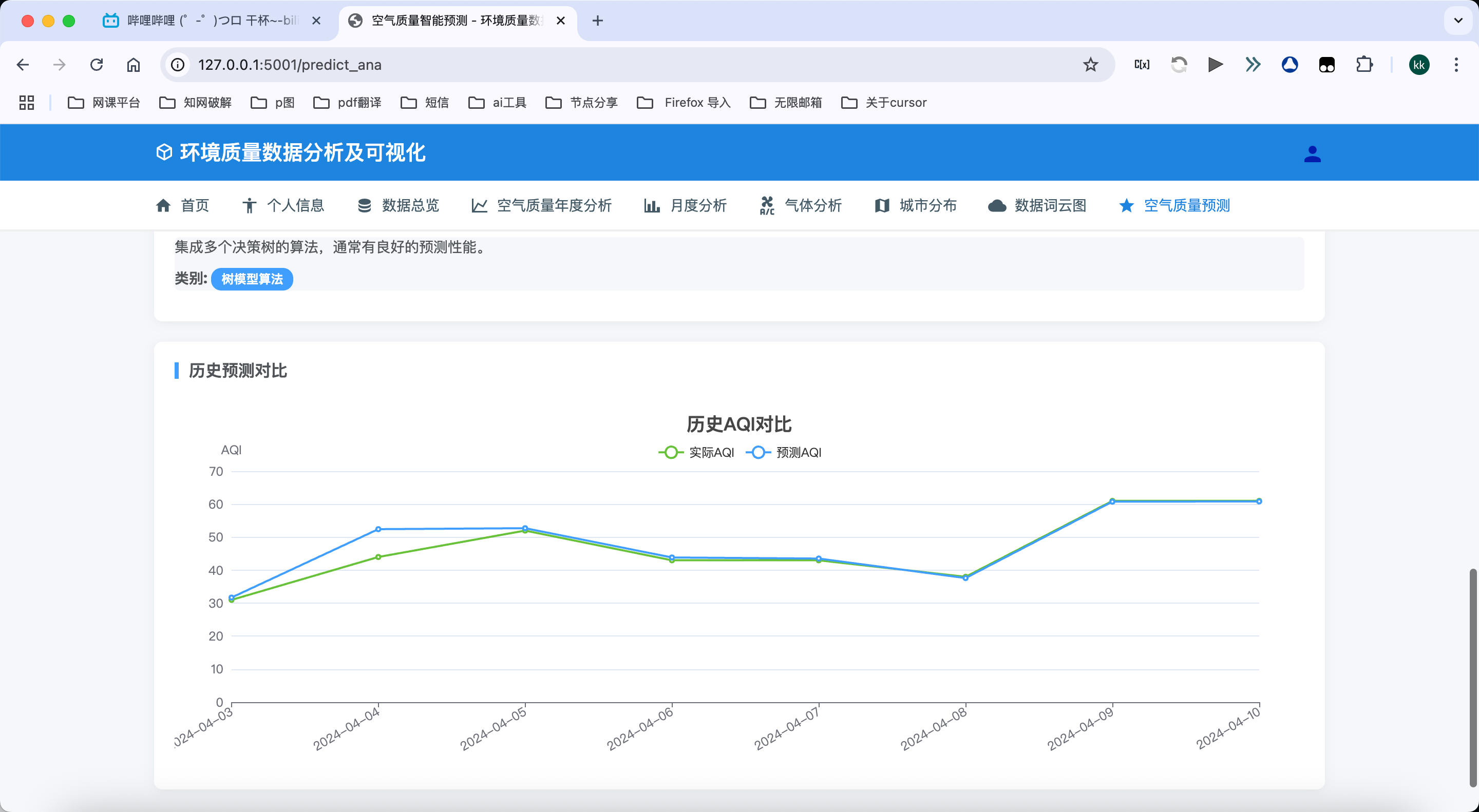Bookmark this page with the star icon
Image resolution: width=1479 pixels, height=812 pixels.
[x=1090, y=65]
